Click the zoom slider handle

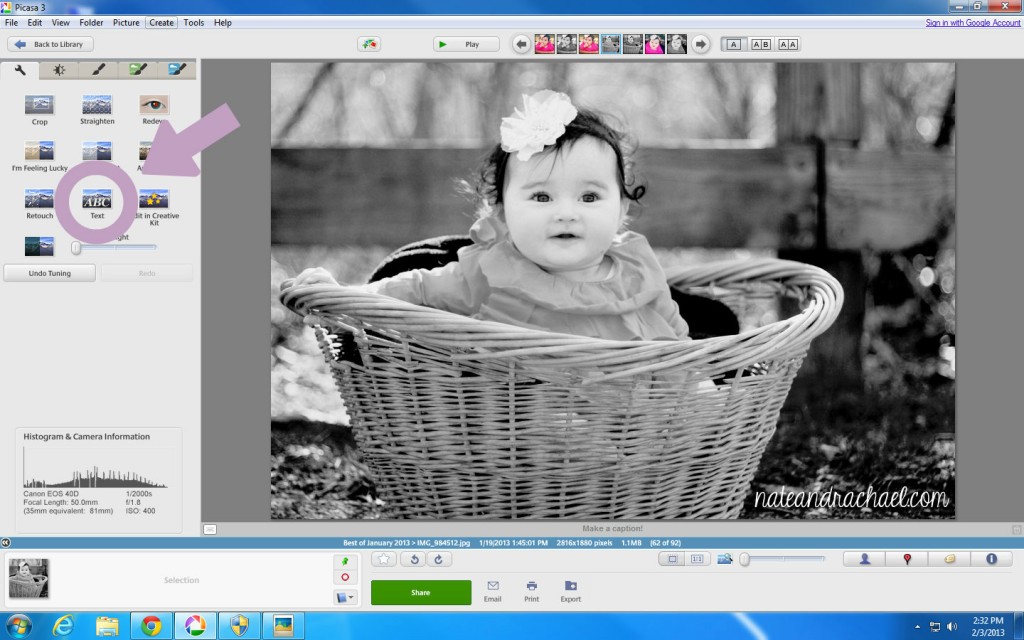(744, 559)
